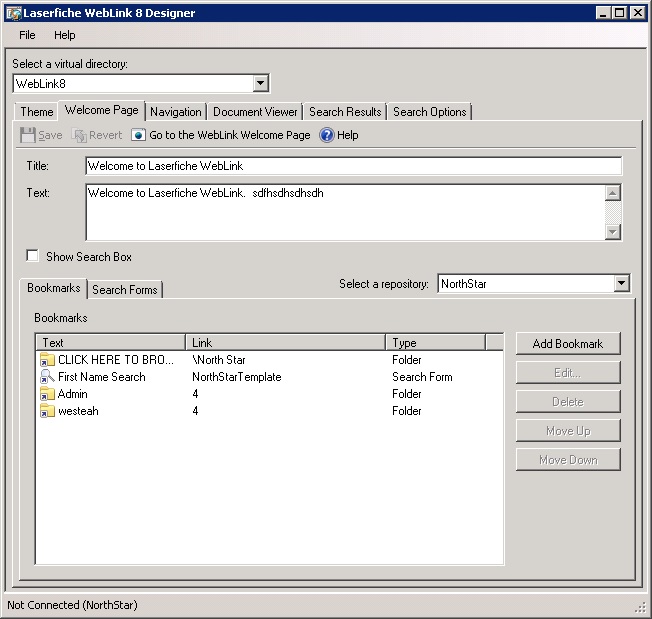Click the Laserfiche app icon in title bar
652x619 pixels.
[14, 13]
